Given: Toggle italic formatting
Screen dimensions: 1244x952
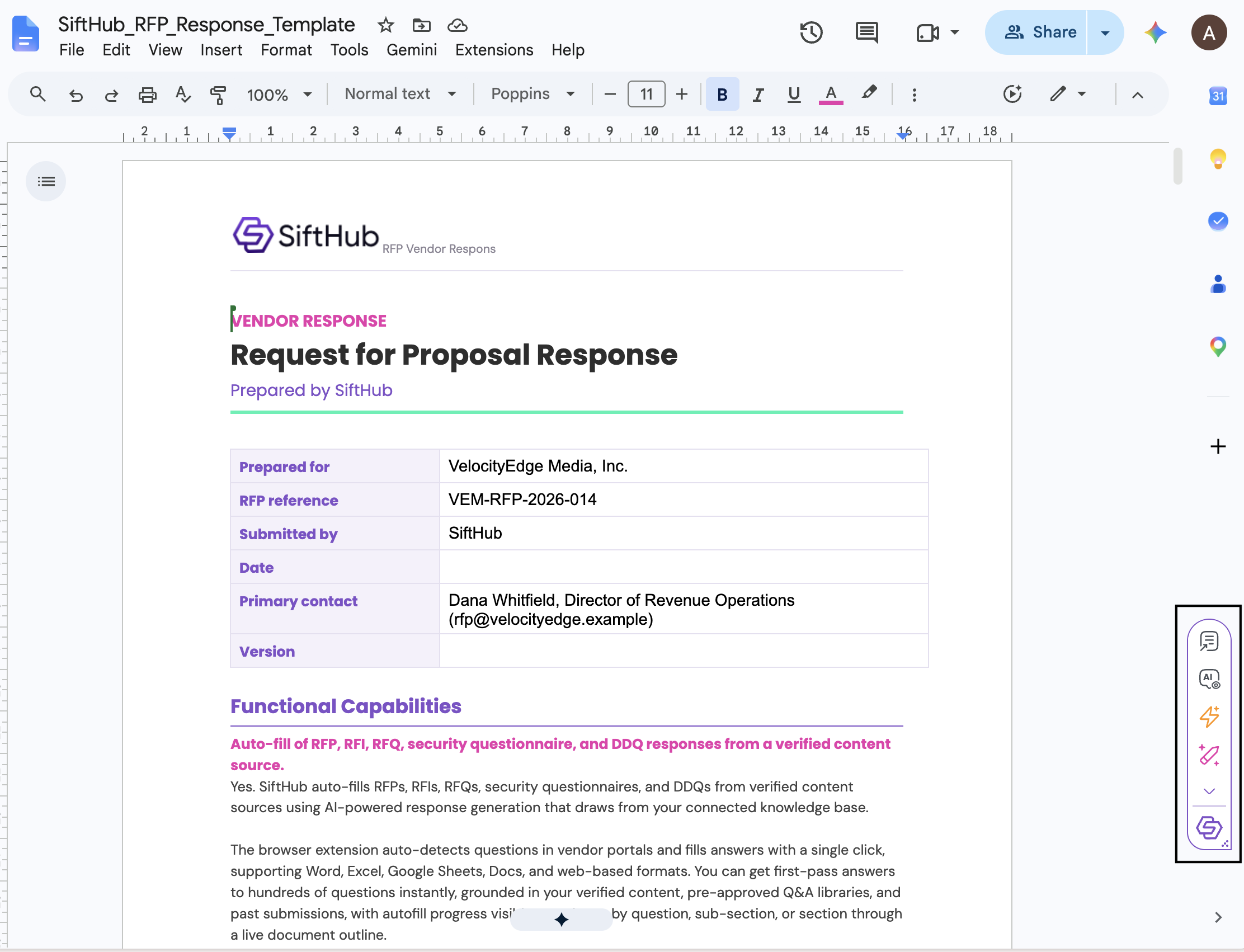Looking at the screenshot, I should pos(758,94).
